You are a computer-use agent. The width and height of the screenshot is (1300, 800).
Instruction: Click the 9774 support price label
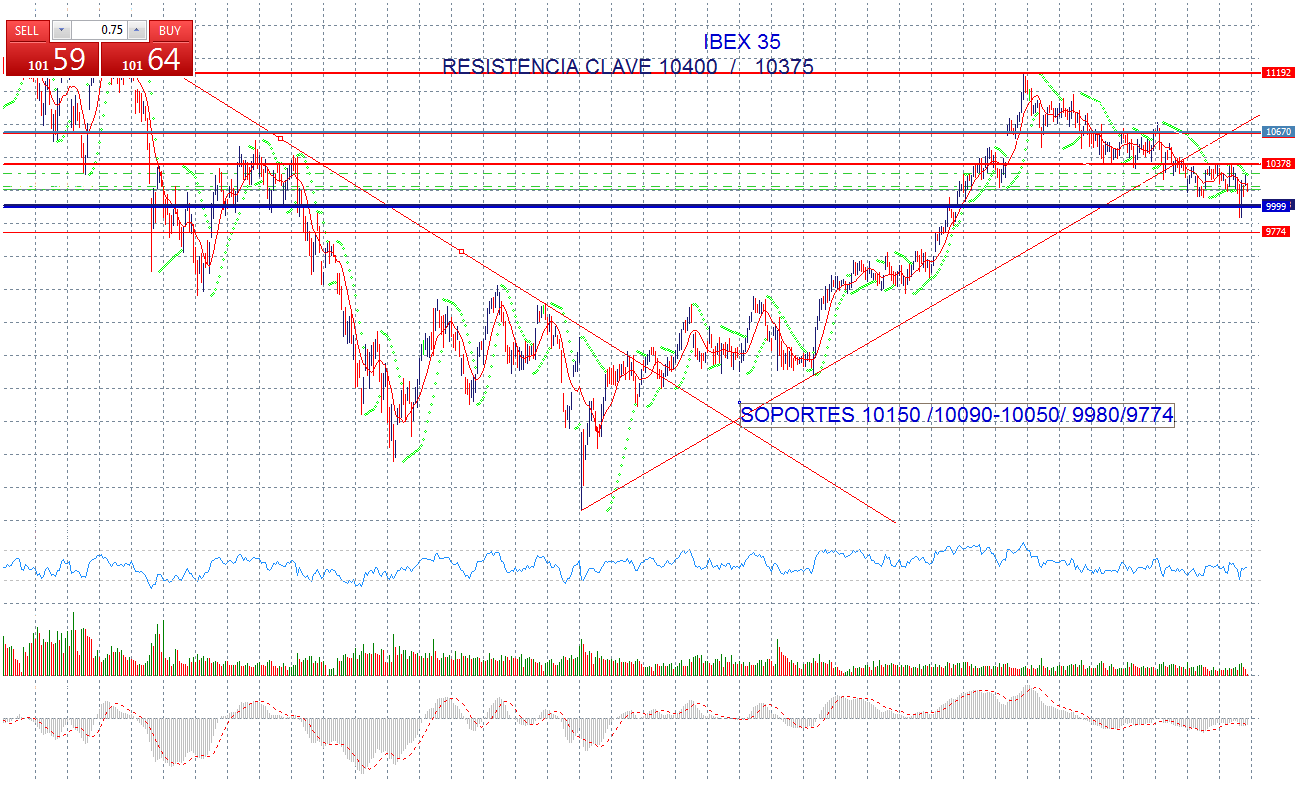coord(1276,231)
